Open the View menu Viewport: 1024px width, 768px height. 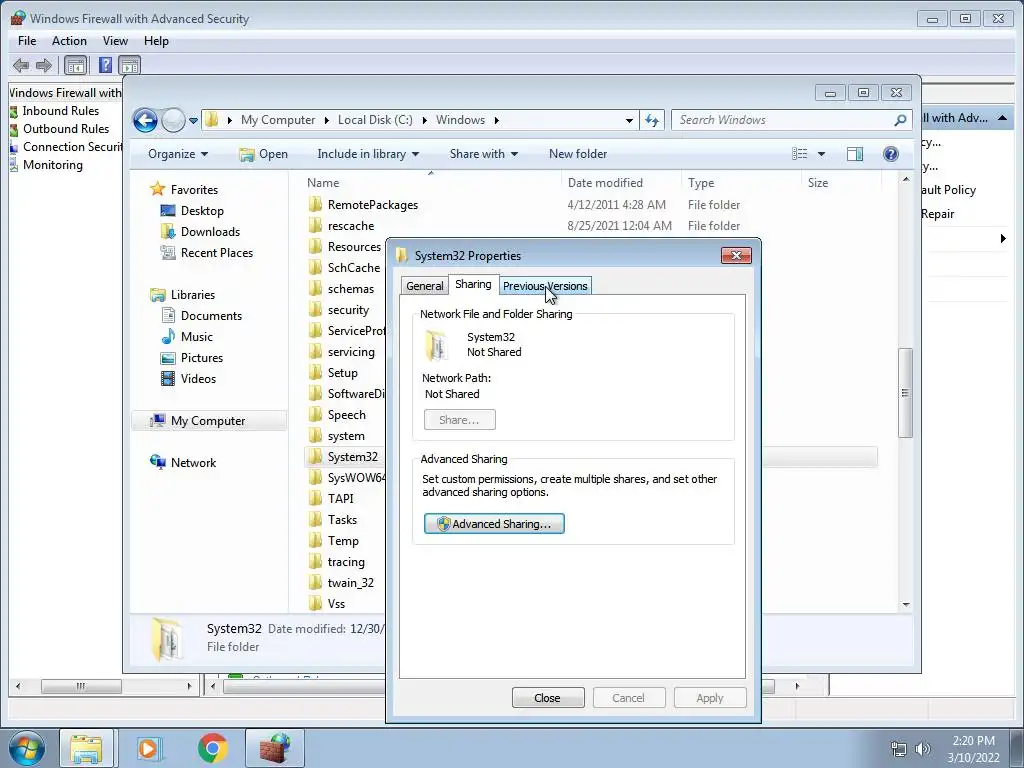[115, 40]
